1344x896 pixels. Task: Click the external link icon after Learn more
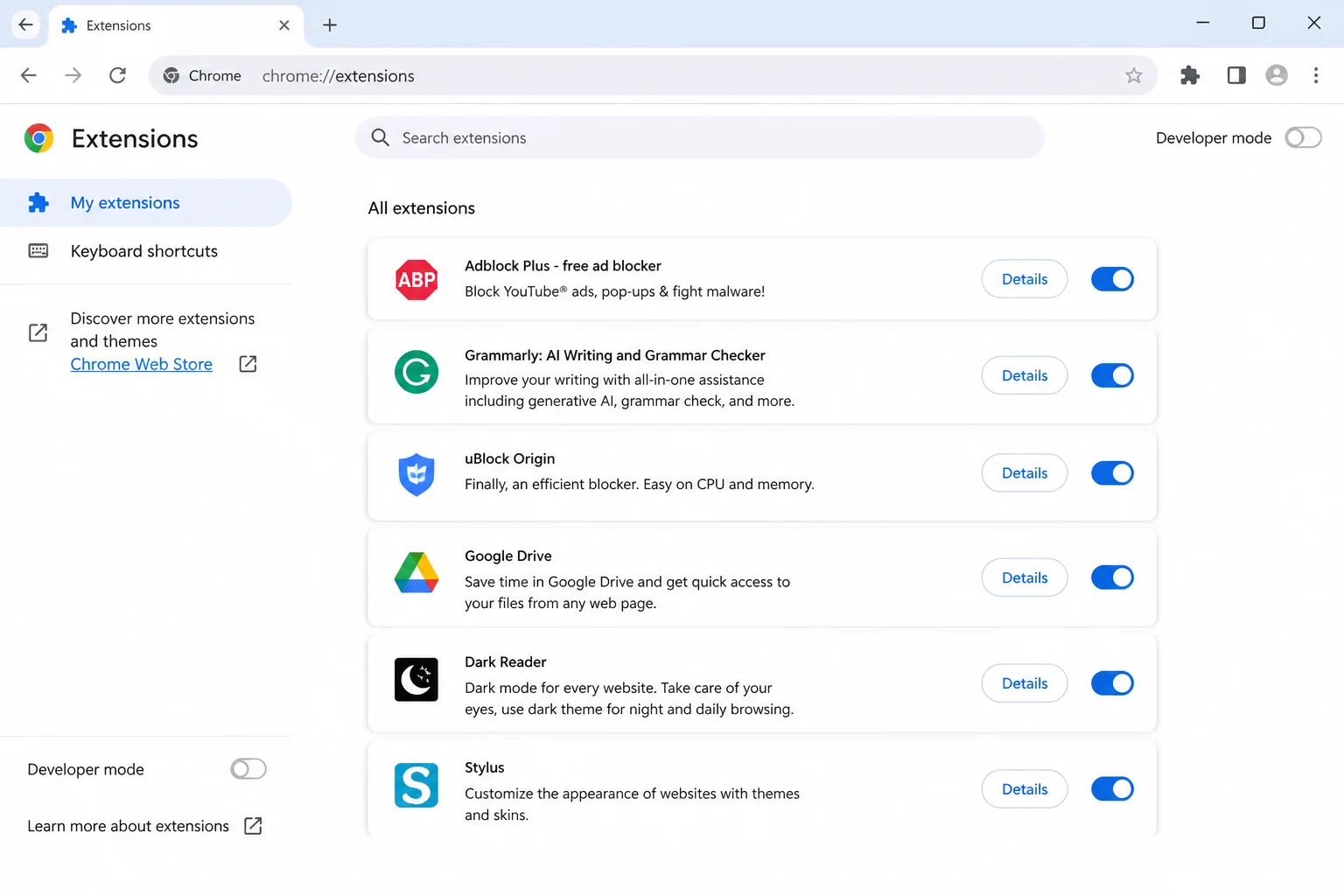(253, 826)
